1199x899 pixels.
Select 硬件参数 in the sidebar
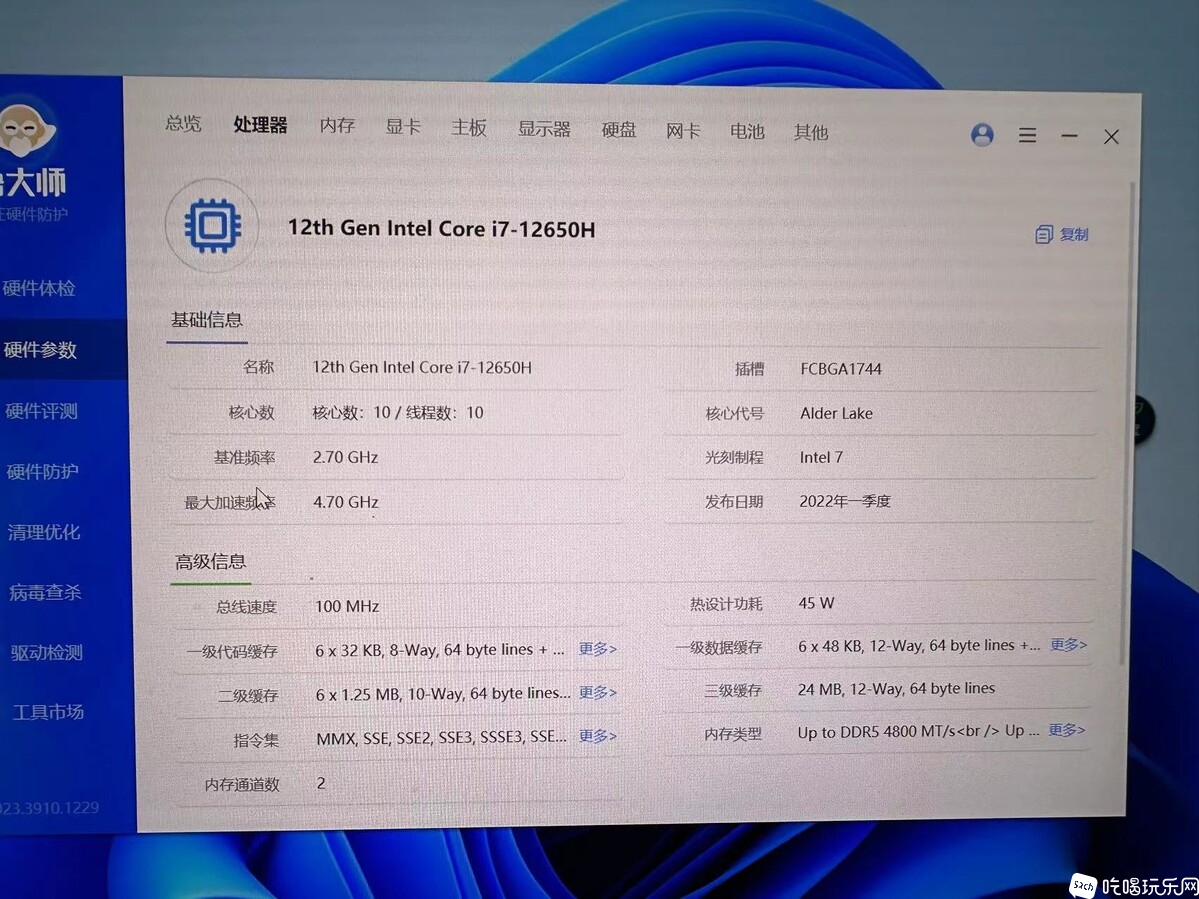[40, 349]
